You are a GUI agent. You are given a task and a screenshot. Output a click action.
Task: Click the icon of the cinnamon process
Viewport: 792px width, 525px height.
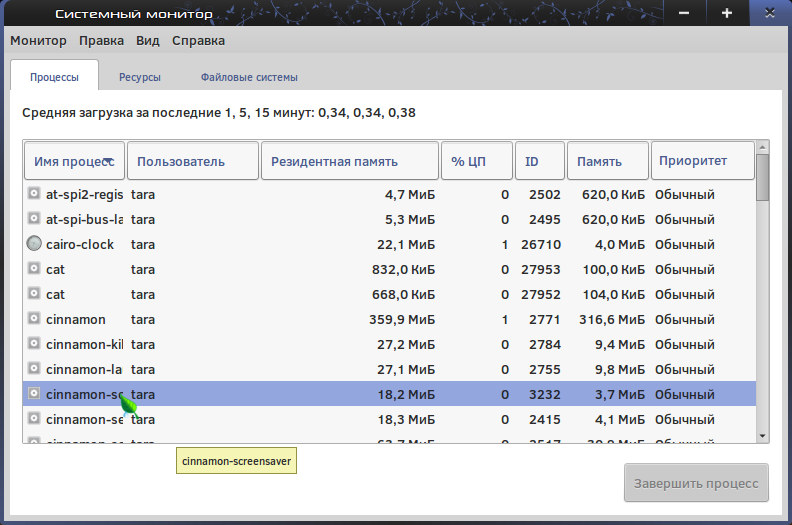pyautogui.click(x=34, y=319)
